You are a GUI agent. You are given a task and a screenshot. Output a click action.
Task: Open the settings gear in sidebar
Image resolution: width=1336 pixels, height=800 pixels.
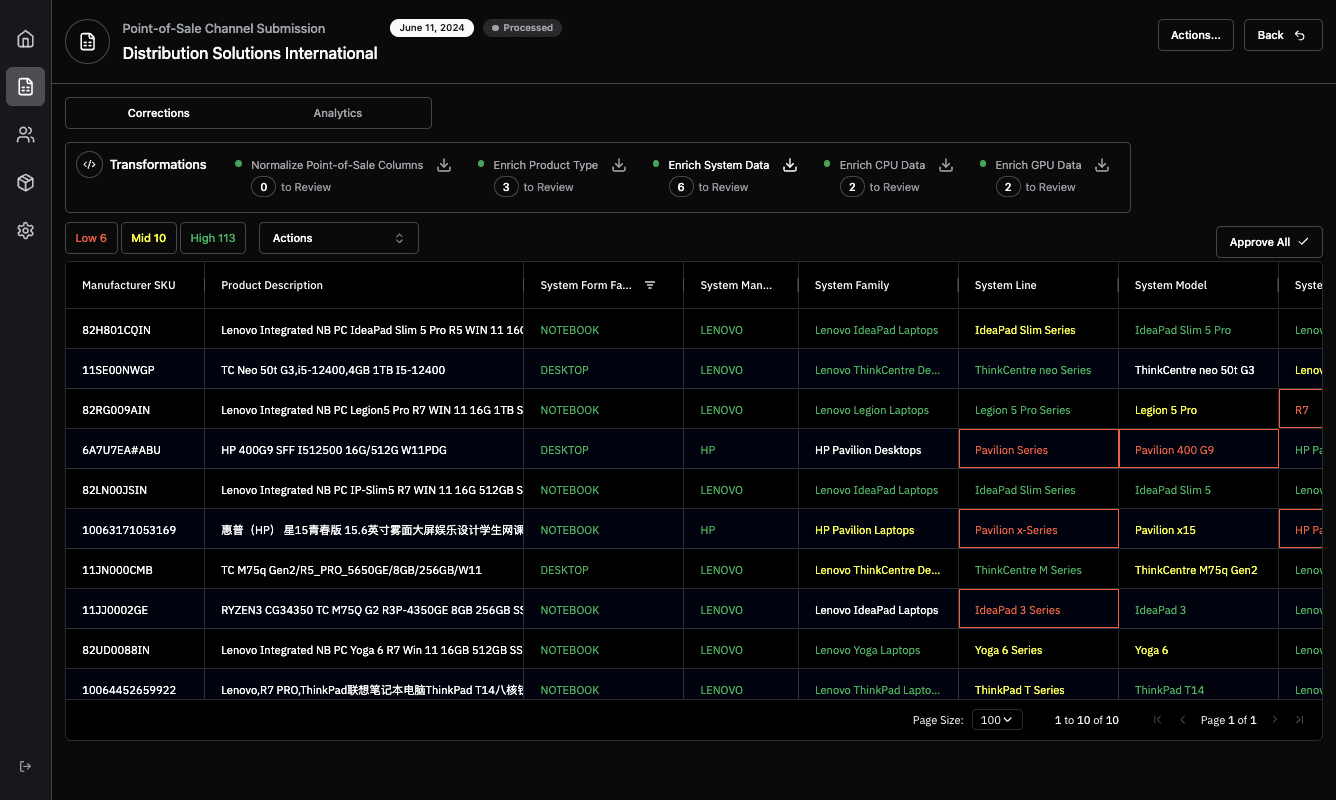26,231
